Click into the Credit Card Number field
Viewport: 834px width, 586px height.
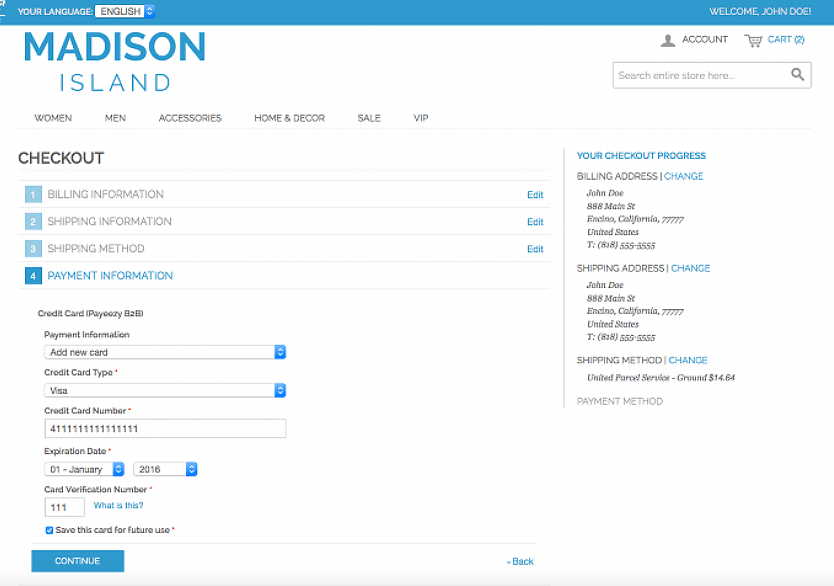click(165, 429)
